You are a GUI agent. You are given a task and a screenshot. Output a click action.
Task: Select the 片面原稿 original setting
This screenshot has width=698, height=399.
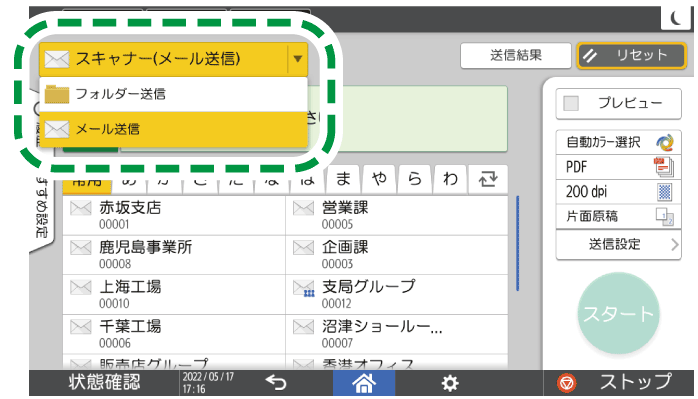pyautogui.click(x=618, y=216)
